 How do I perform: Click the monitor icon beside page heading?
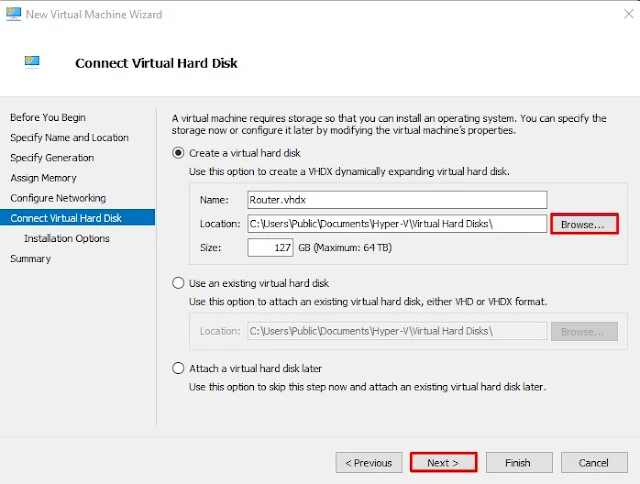pos(32,61)
